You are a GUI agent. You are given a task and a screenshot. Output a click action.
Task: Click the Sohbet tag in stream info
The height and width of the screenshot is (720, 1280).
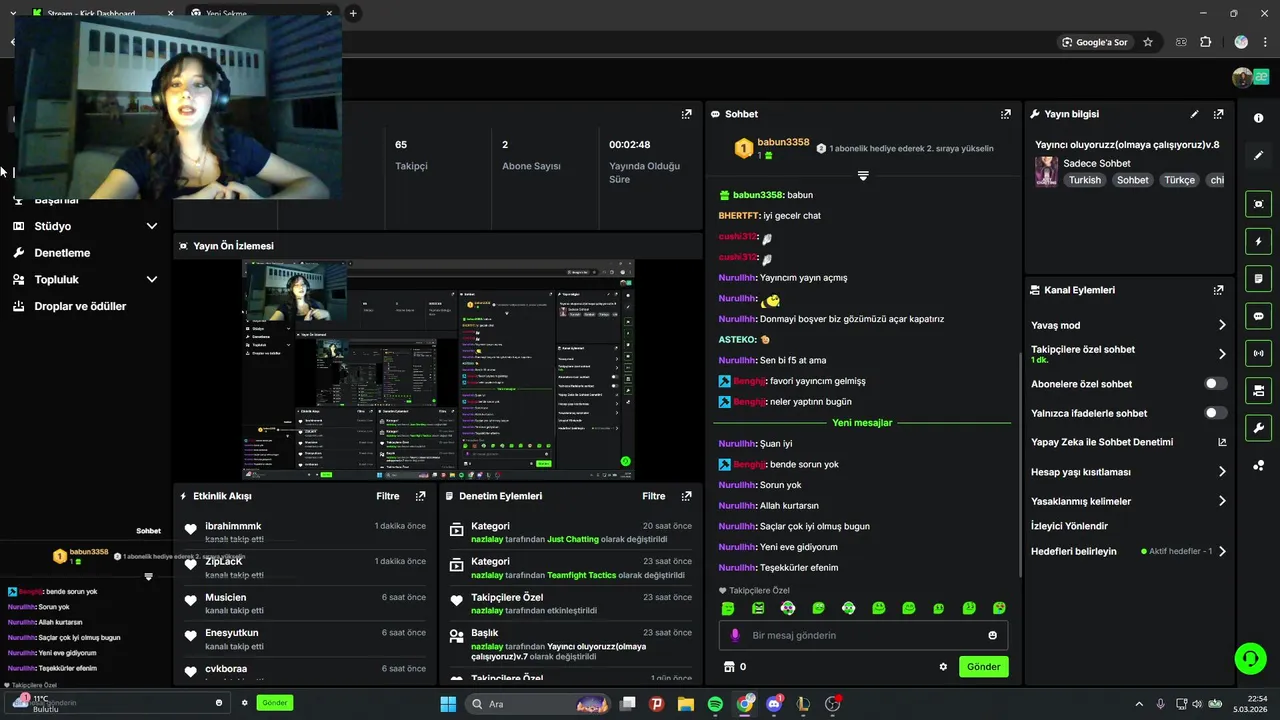pos(1132,180)
